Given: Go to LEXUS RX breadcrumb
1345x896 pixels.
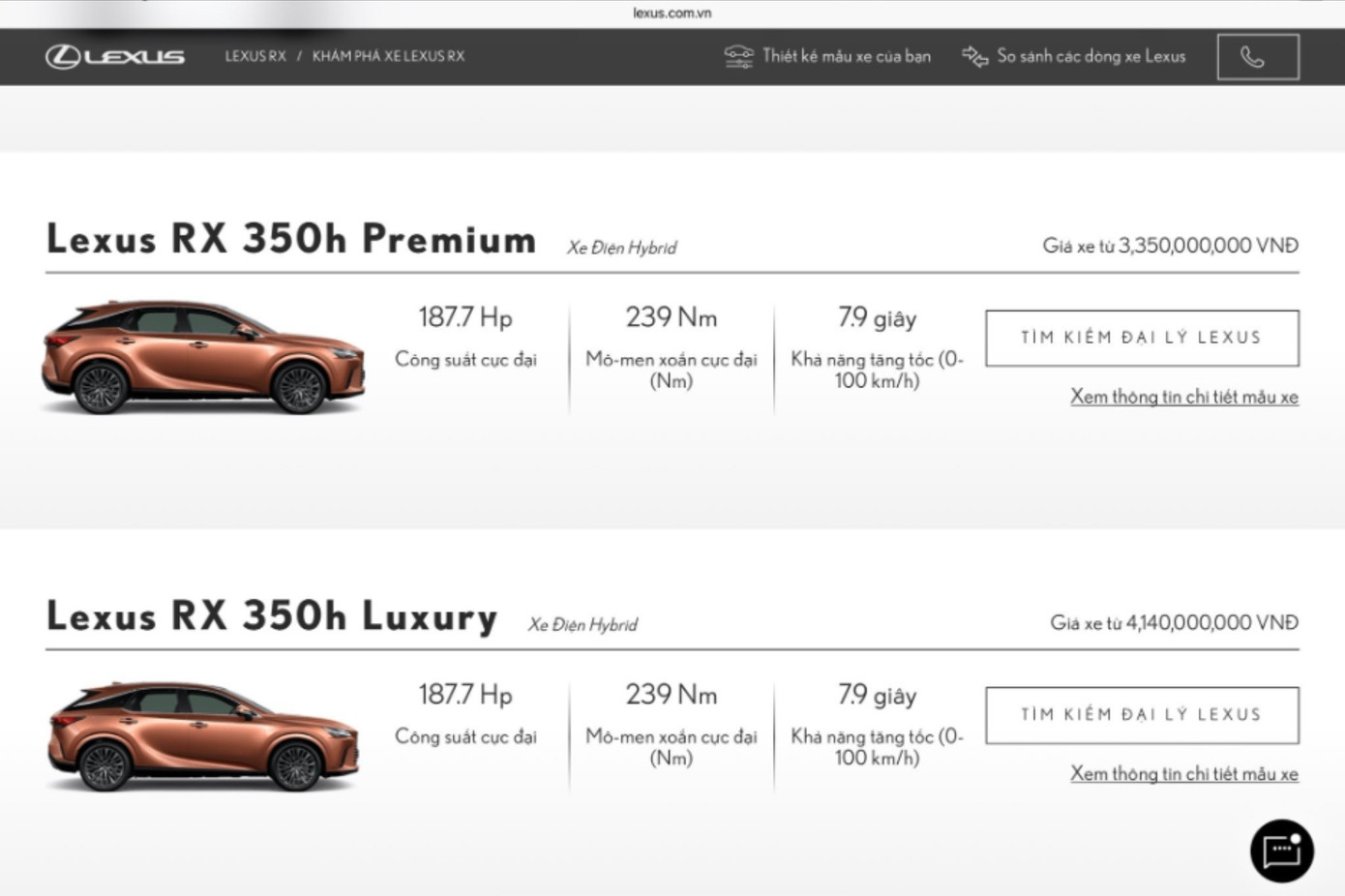Looking at the screenshot, I should [255, 56].
